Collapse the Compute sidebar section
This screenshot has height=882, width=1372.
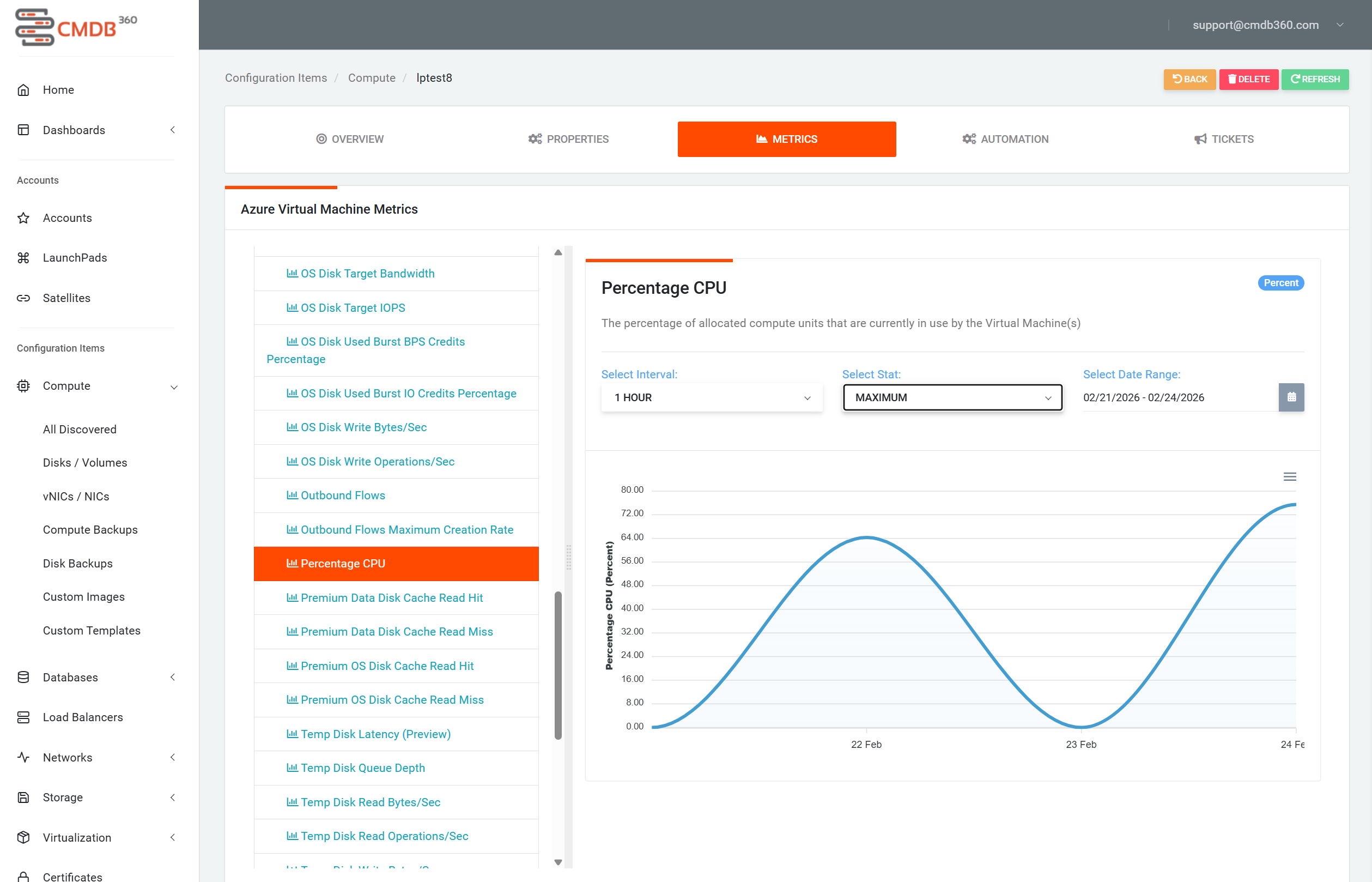[x=174, y=387]
